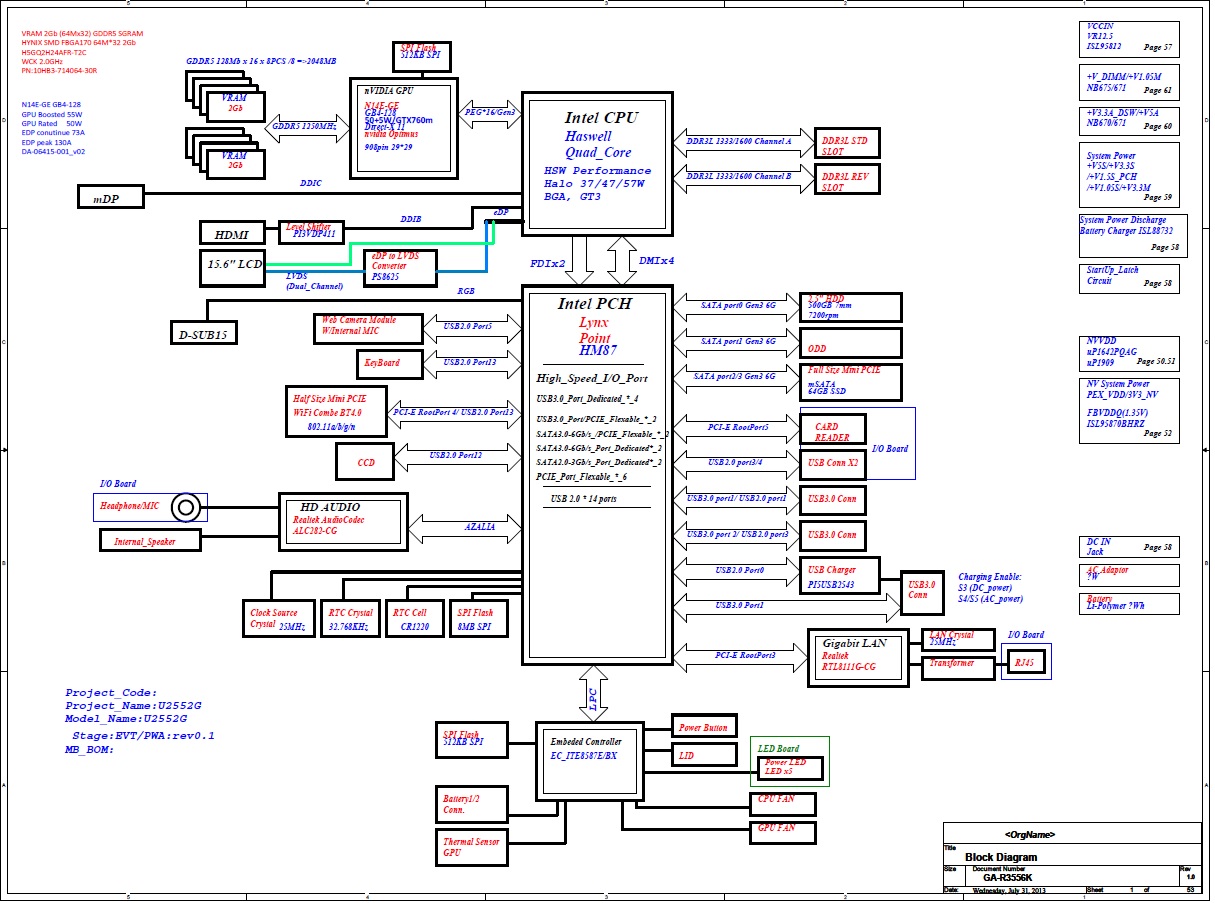Viewport: 1215px width, 903px height.
Task: Click the HD AUDIO codec block
Action: pos(341,521)
